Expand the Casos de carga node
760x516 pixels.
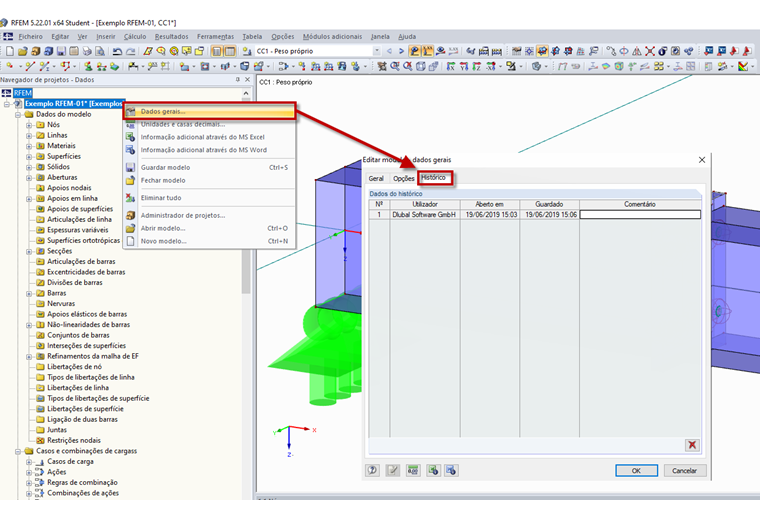(29, 462)
